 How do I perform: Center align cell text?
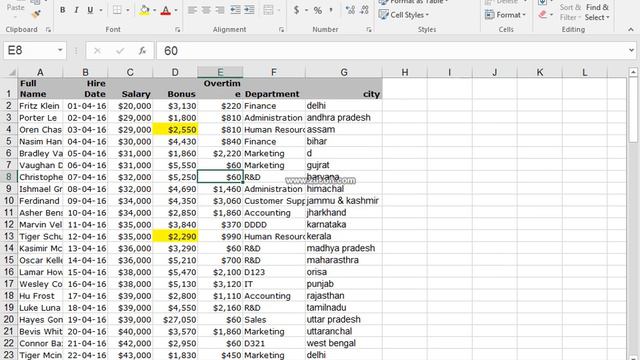pyautogui.click(x=206, y=10)
